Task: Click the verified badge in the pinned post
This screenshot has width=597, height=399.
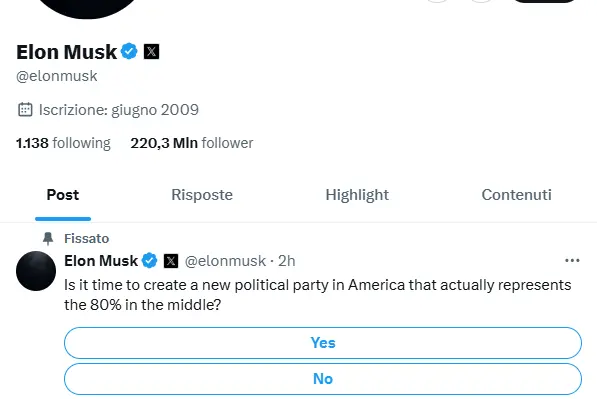Action: pos(149,261)
